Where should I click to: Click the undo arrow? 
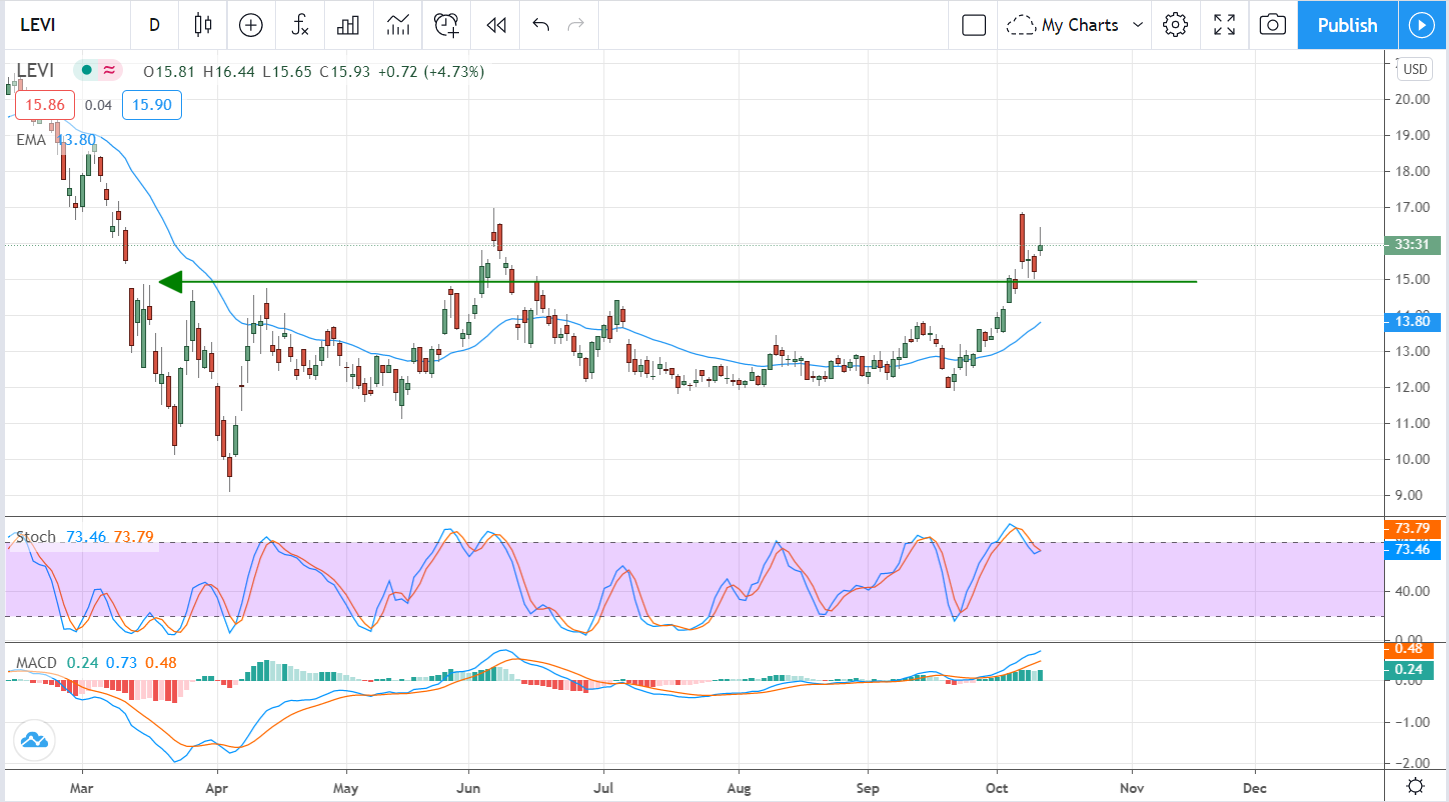click(x=541, y=25)
